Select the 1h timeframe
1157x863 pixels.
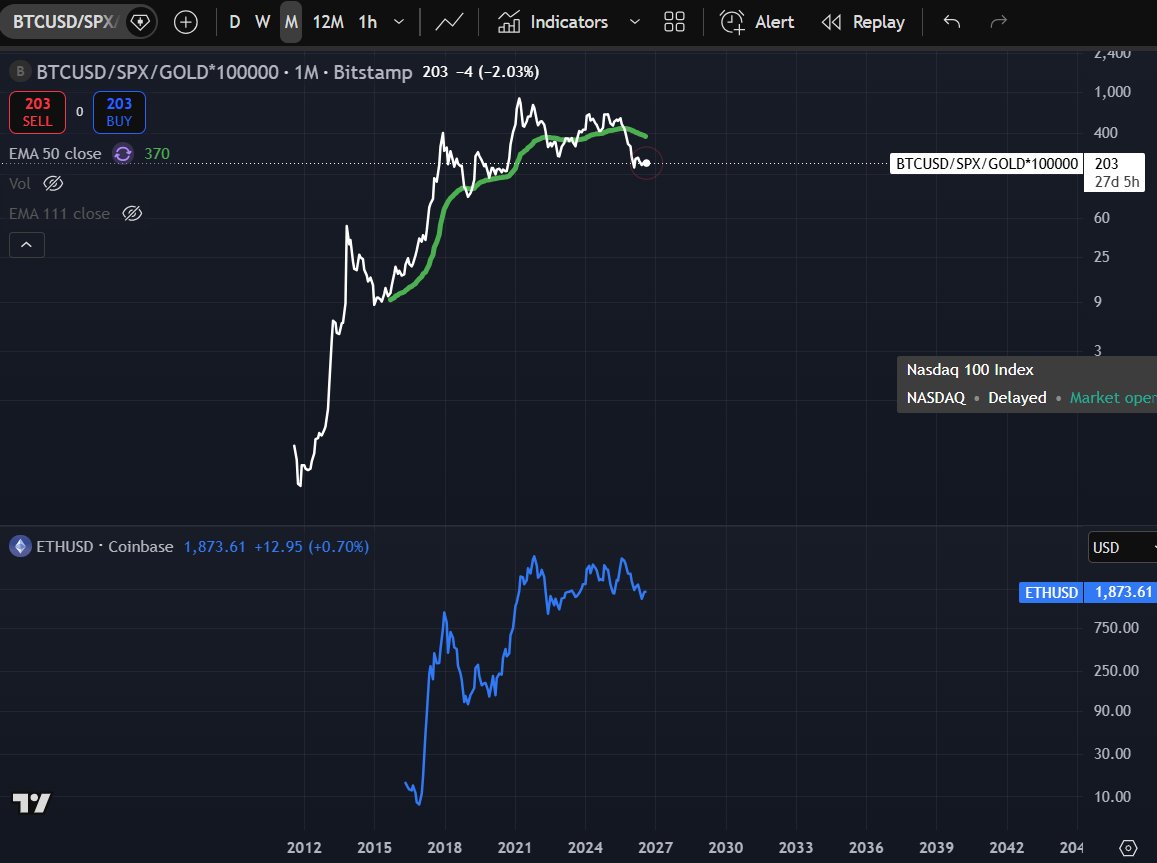point(367,22)
